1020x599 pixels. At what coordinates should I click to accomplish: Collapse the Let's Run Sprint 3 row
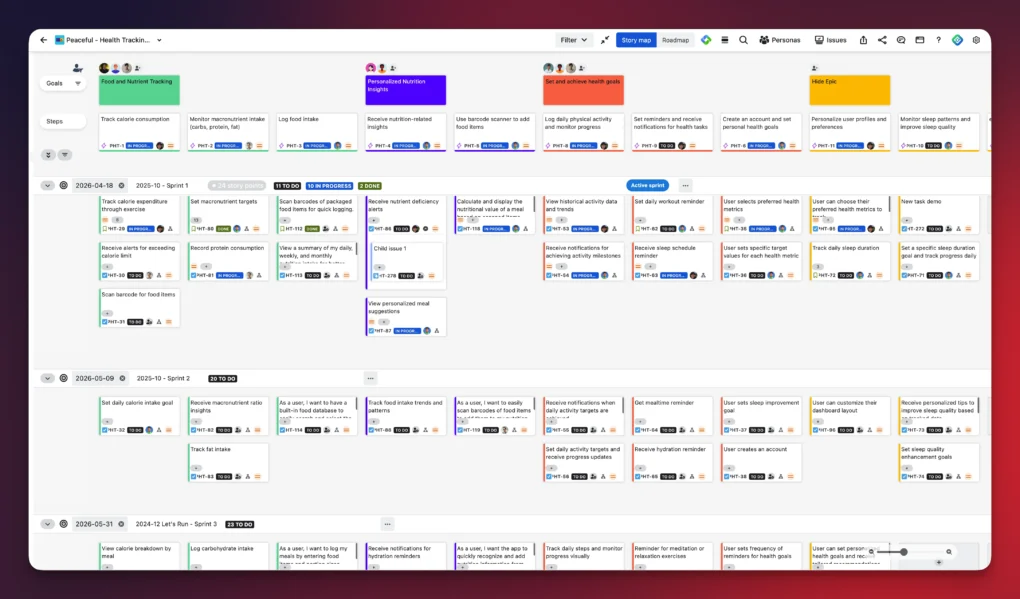tap(47, 524)
